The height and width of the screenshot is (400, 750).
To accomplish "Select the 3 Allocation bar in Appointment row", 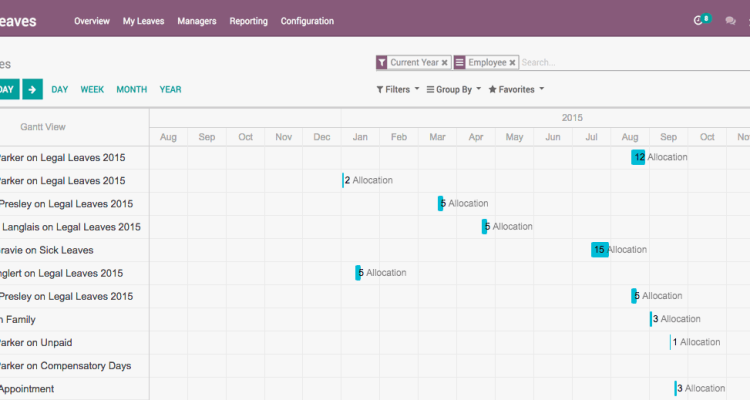I will (x=675, y=389).
